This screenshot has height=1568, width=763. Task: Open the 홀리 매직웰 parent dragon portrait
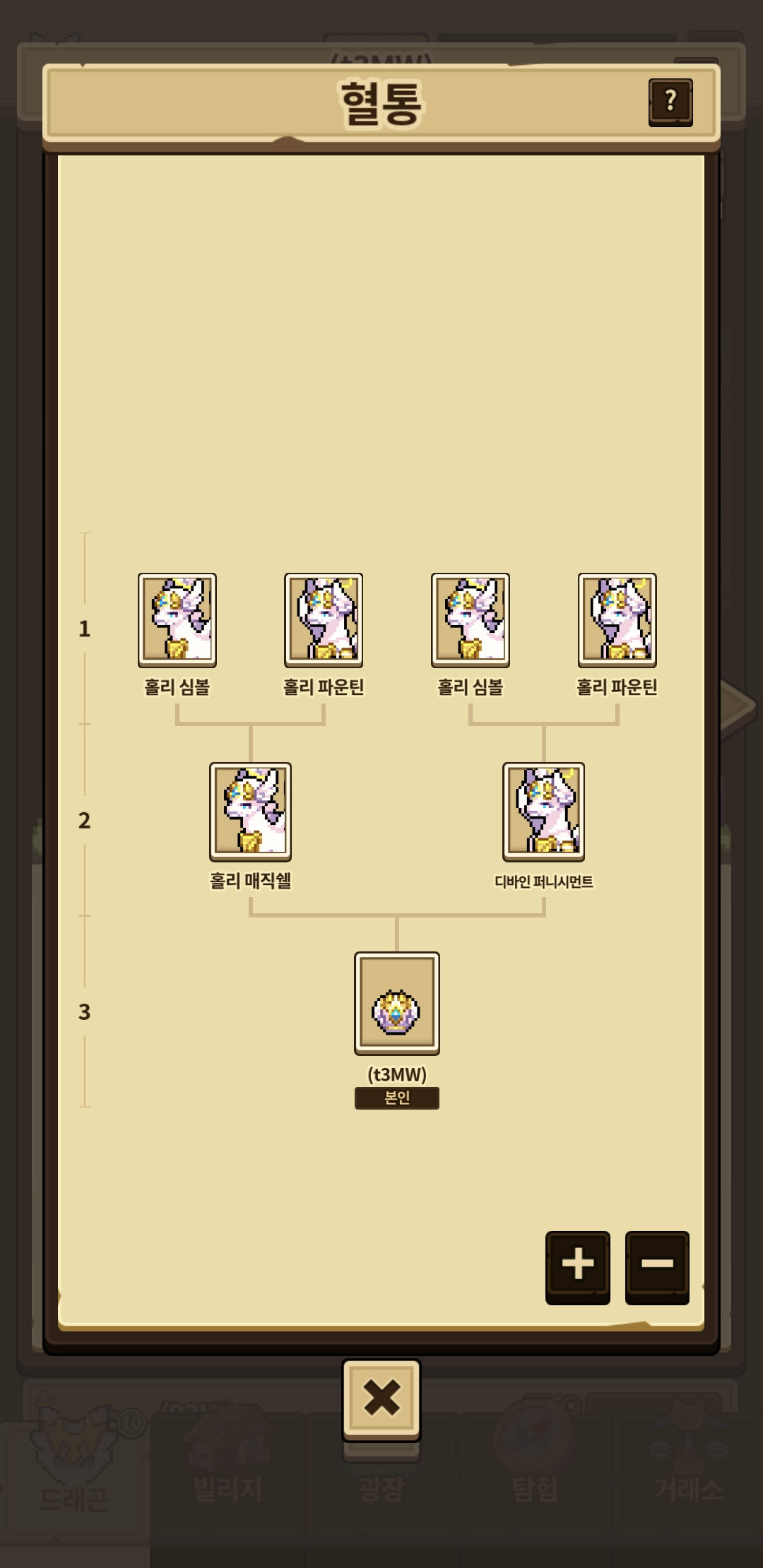[x=250, y=812]
